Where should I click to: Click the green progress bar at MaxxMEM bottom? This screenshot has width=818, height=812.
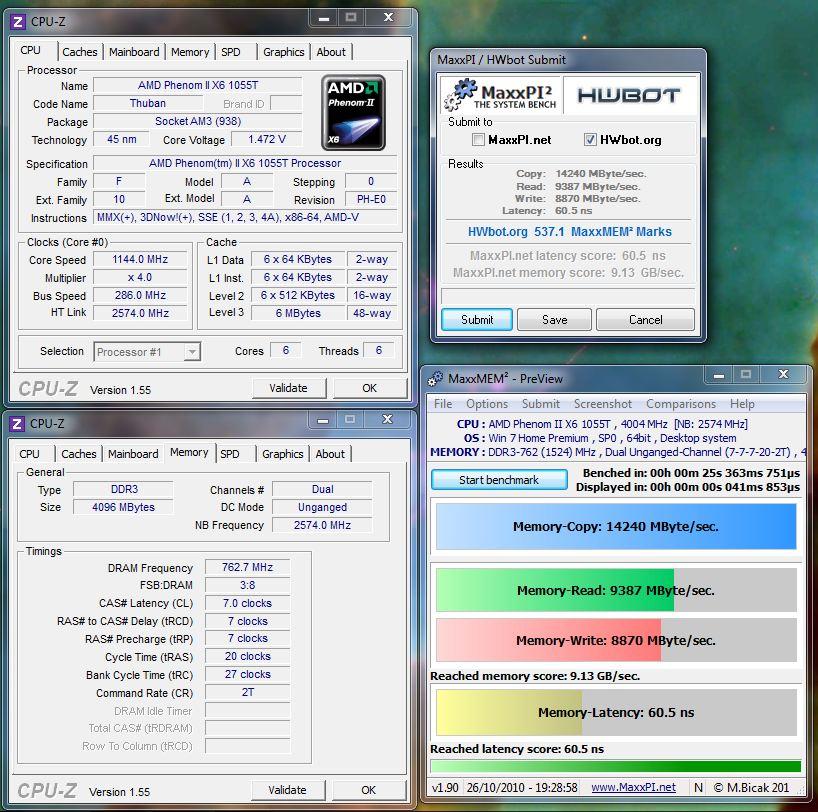point(616,766)
